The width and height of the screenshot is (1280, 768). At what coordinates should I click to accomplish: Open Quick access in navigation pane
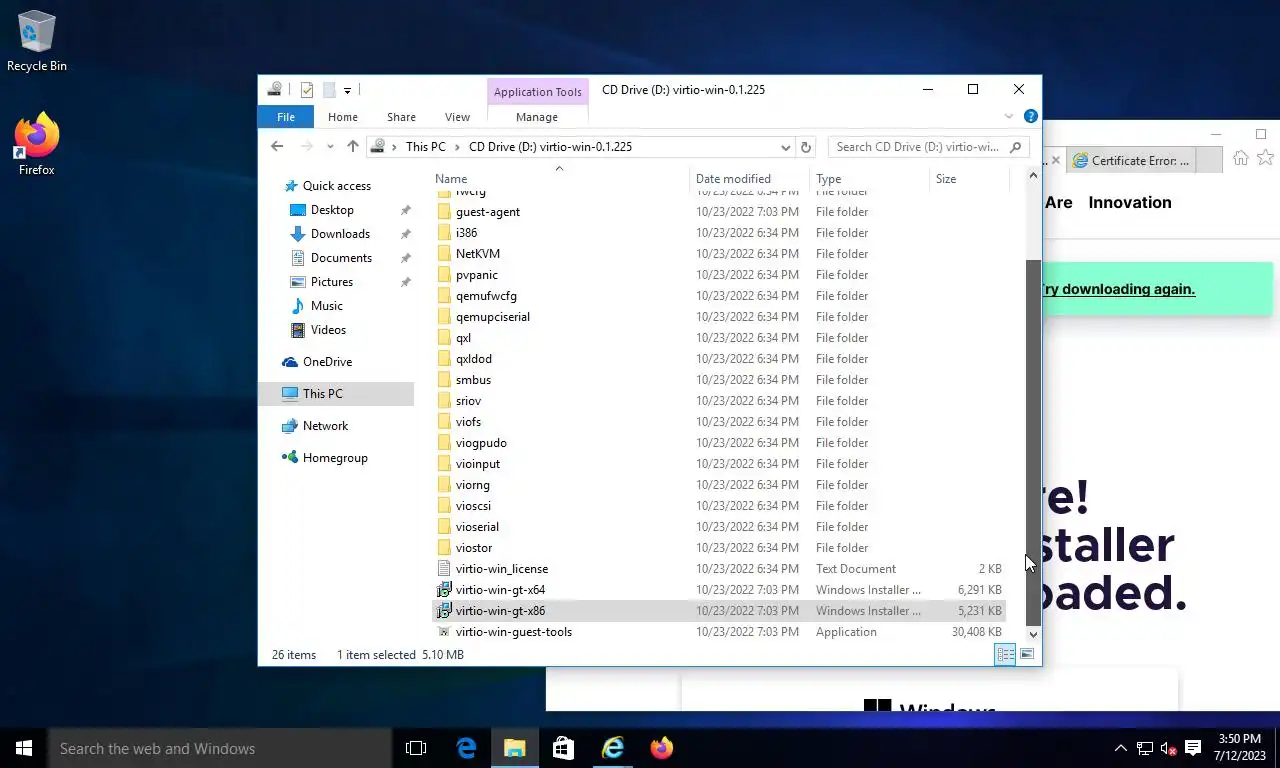[x=337, y=186]
